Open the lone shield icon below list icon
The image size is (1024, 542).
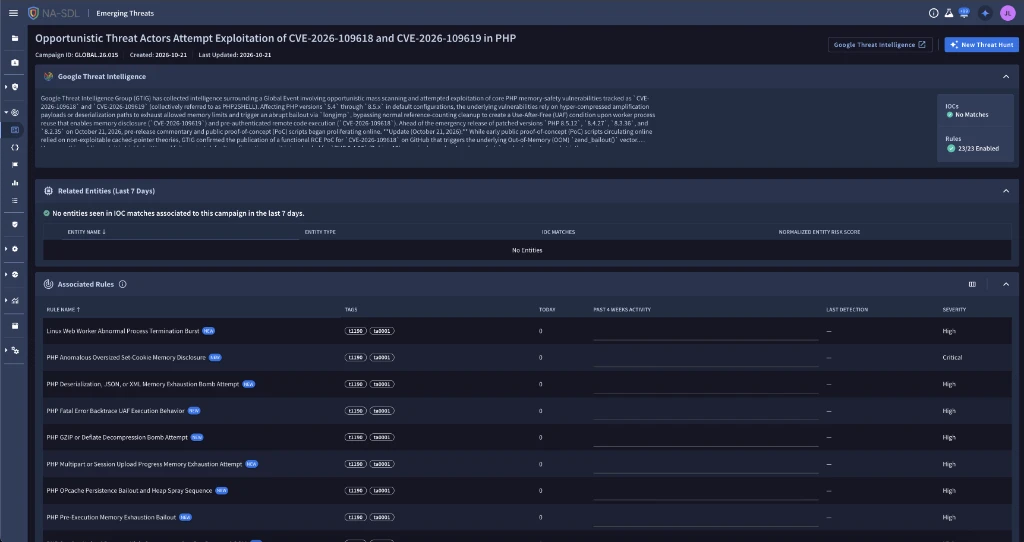[x=15, y=225]
